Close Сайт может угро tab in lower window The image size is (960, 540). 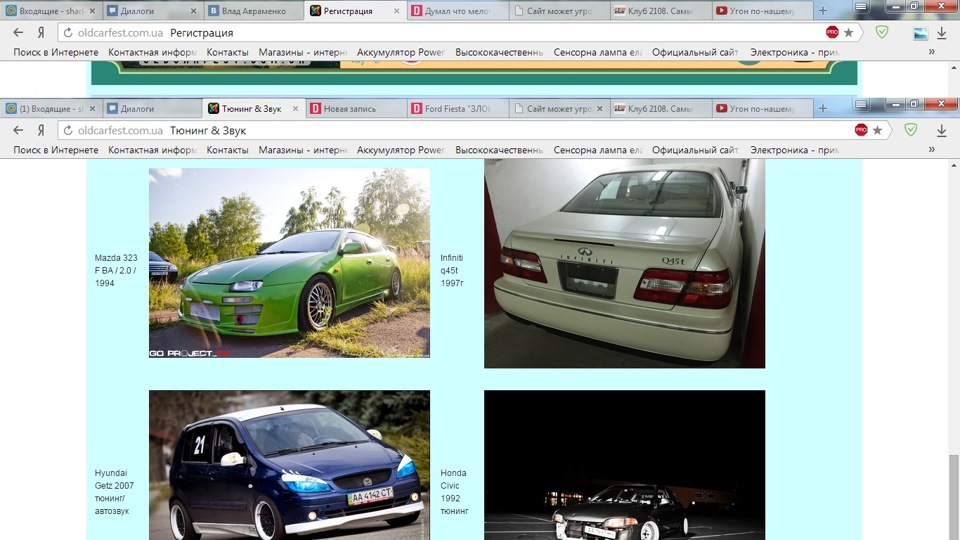[x=600, y=108]
